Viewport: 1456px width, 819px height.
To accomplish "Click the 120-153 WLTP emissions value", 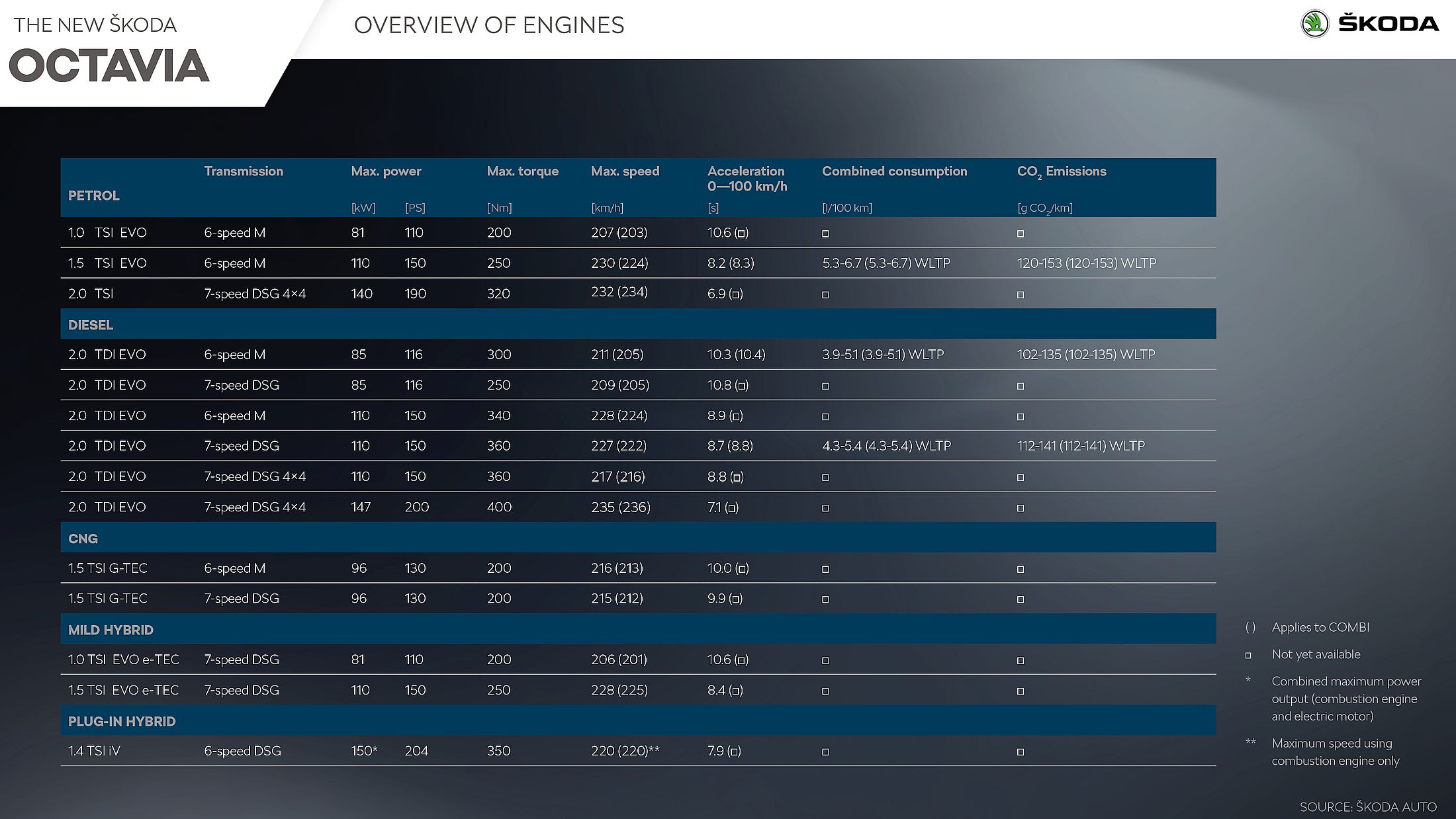I will coord(1086,263).
